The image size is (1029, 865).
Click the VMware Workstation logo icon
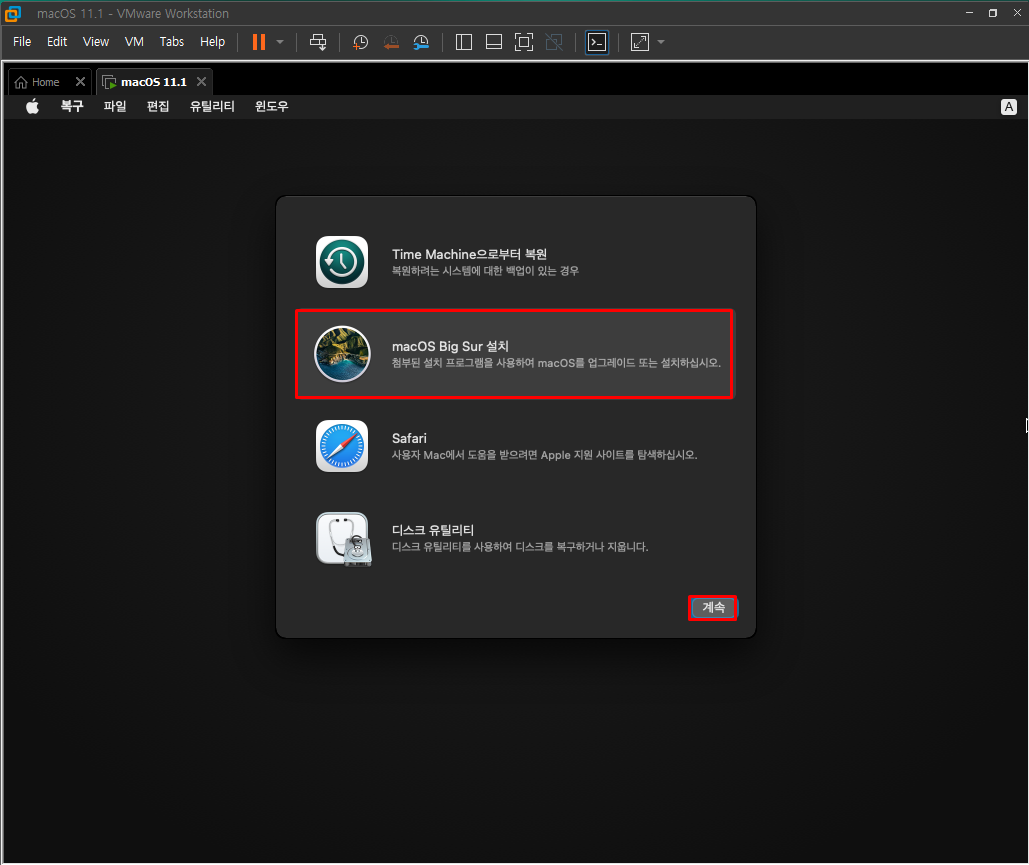12,13
